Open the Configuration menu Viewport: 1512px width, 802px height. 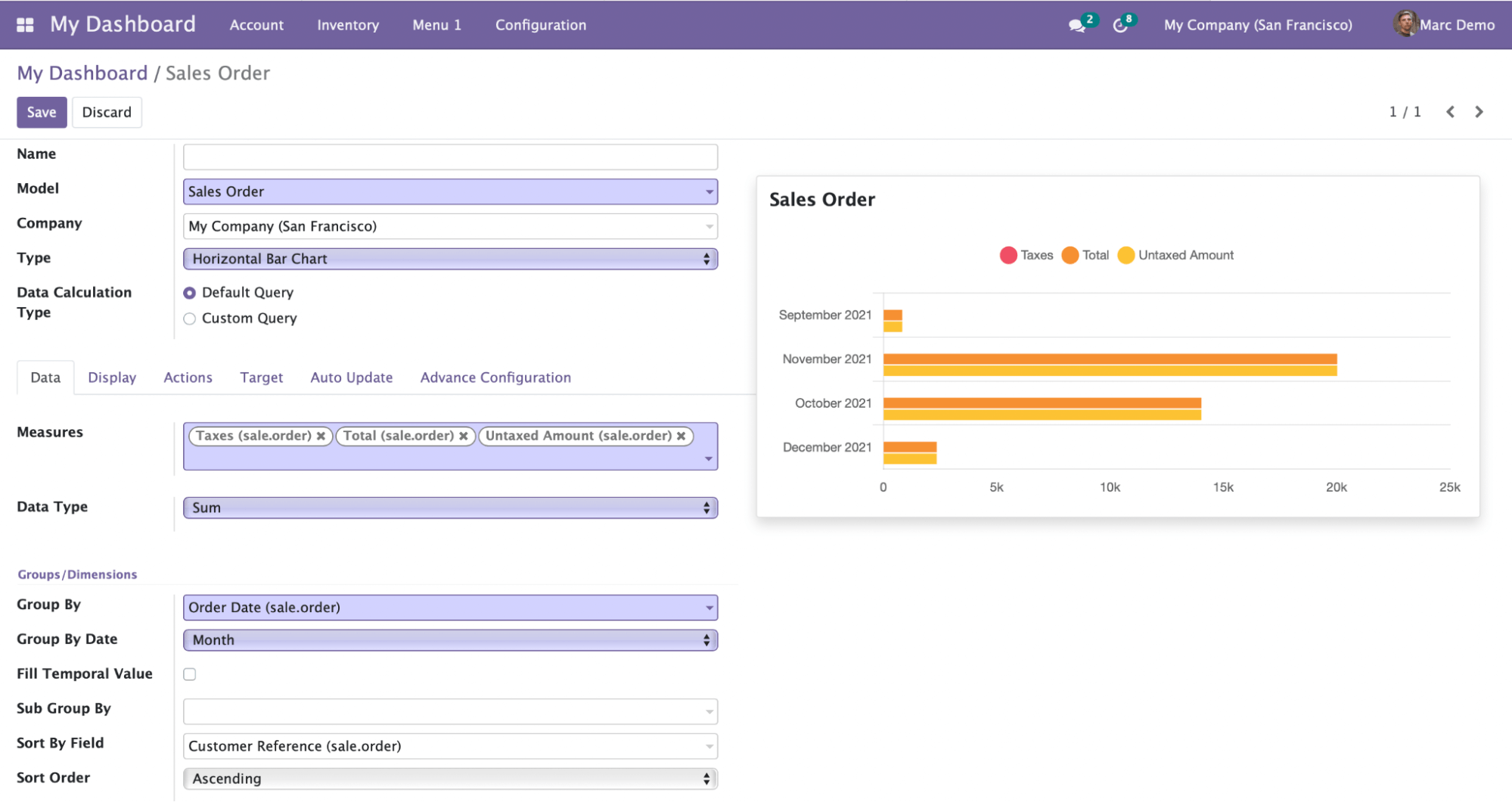click(x=541, y=25)
